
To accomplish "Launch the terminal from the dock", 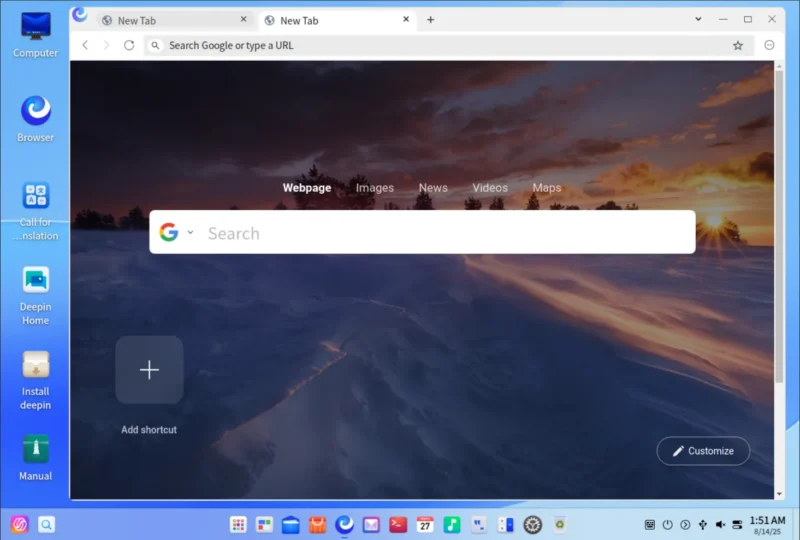I will pos(398,524).
